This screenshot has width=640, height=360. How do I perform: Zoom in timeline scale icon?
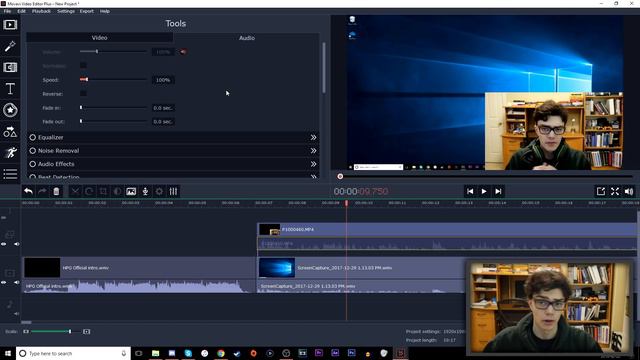tap(87, 331)
